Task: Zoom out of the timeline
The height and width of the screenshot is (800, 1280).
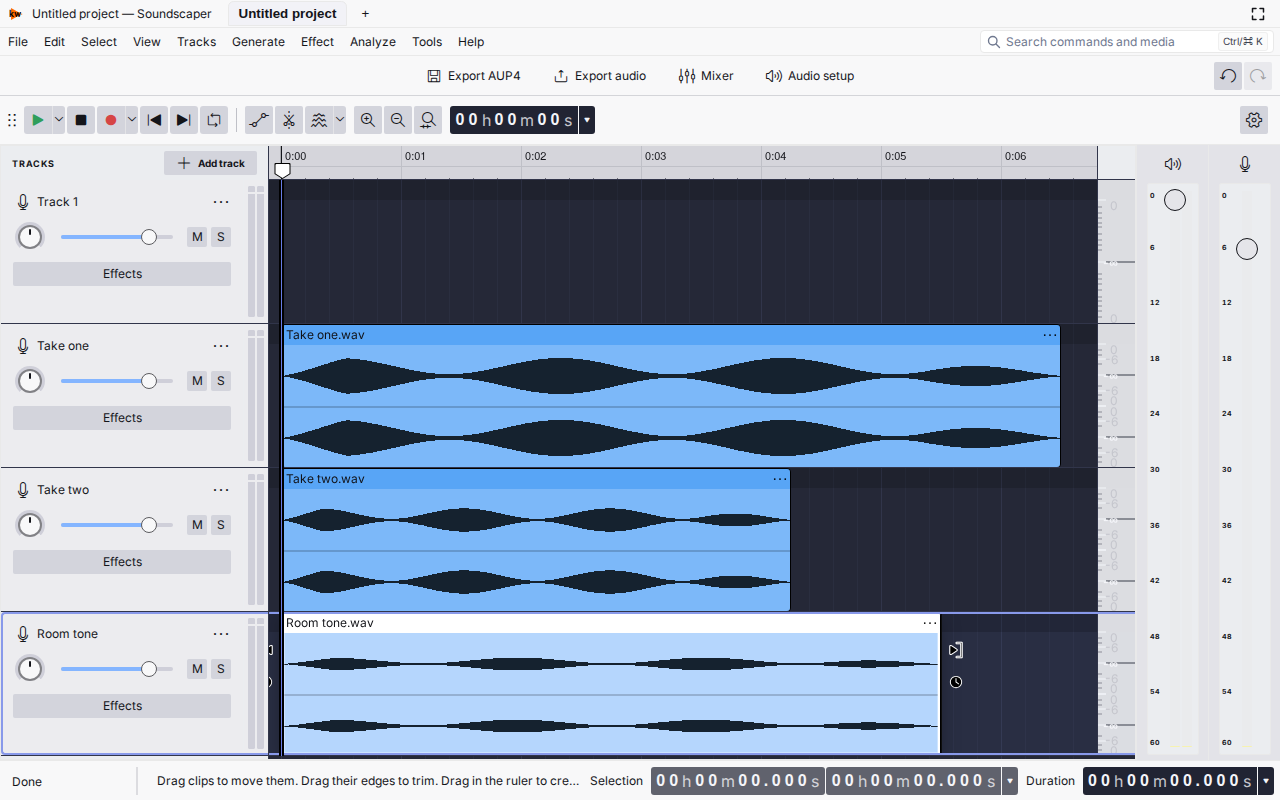Action: (x=398, y=120)
